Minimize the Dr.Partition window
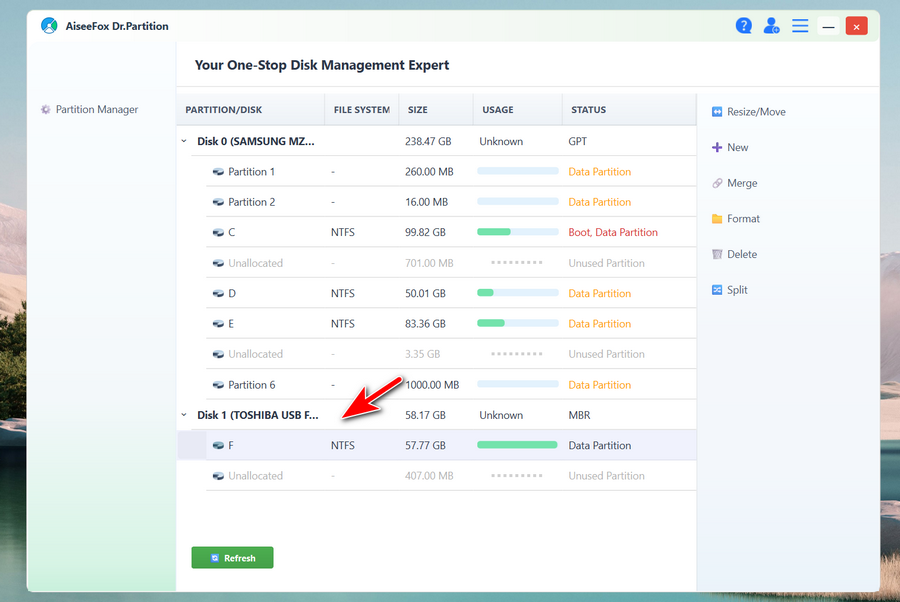This screenshot has height=602, width=900. (x=828, y=26)
